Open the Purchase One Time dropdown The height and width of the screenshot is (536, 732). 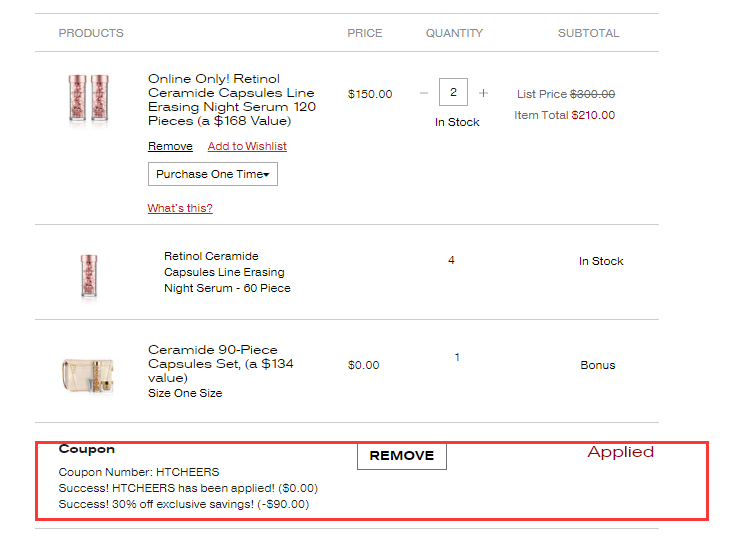[213, 174]
